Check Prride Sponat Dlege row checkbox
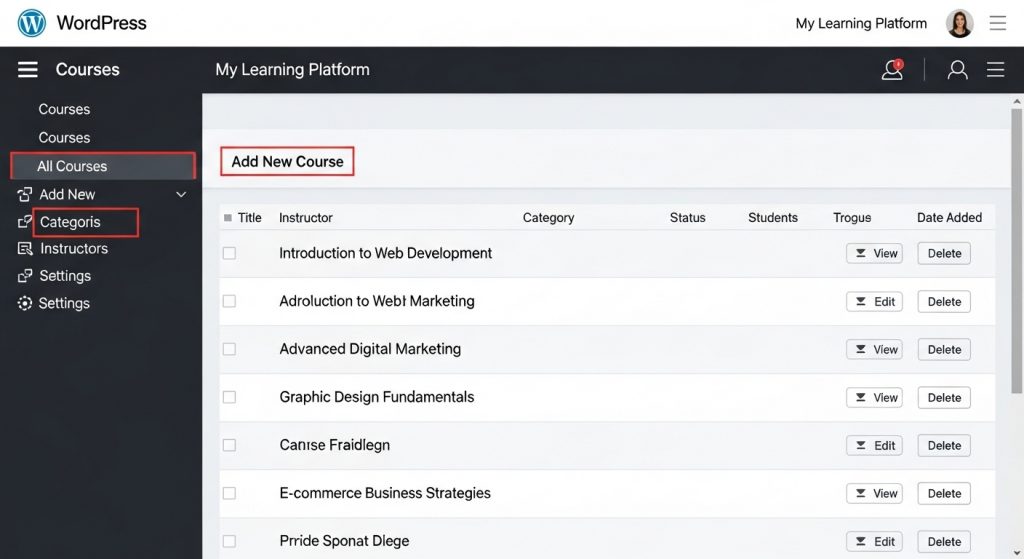Screen dimensions: 1024x559 tap(229, 541)
